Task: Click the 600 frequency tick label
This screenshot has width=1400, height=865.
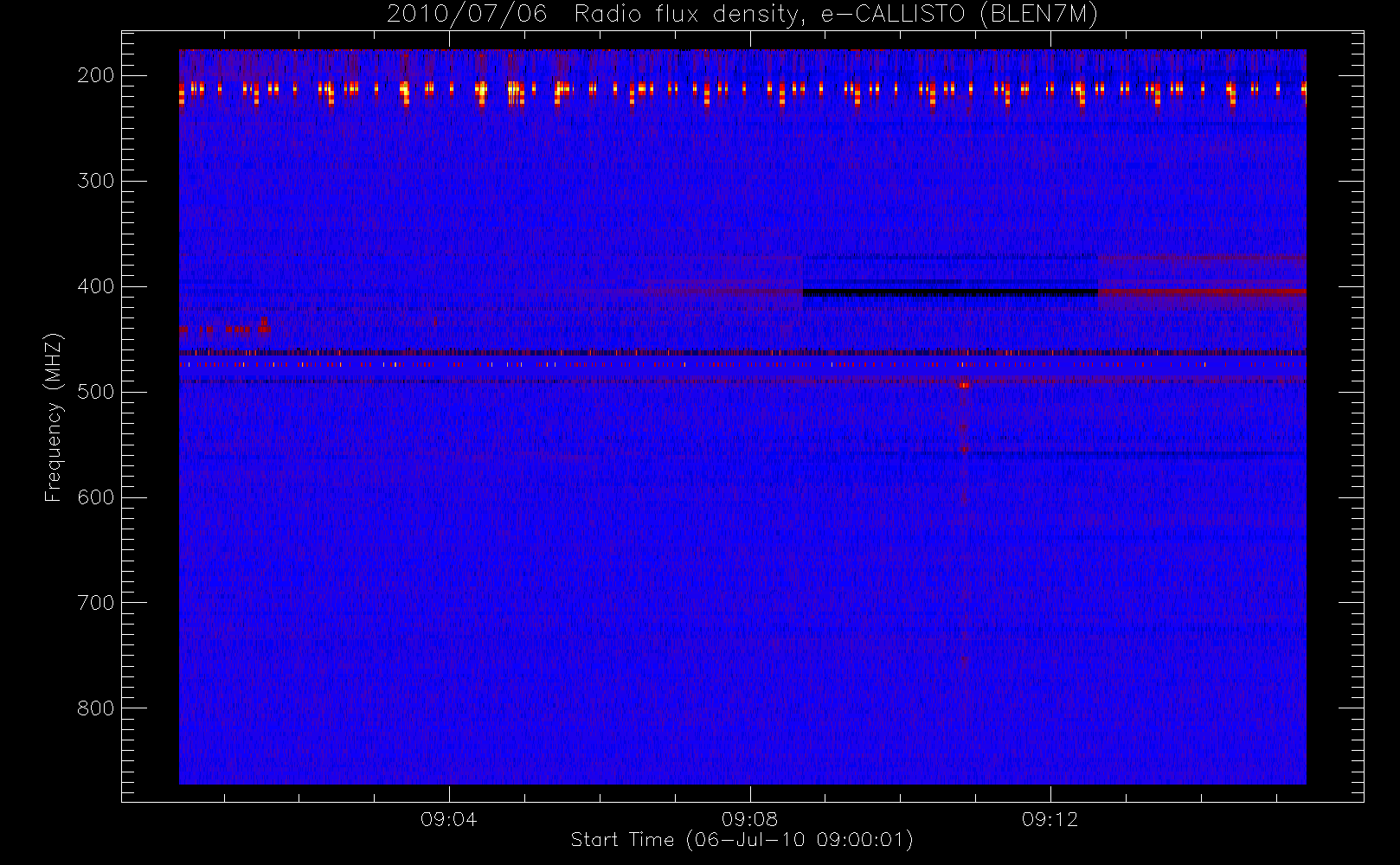Action: (x=96, y=497)
